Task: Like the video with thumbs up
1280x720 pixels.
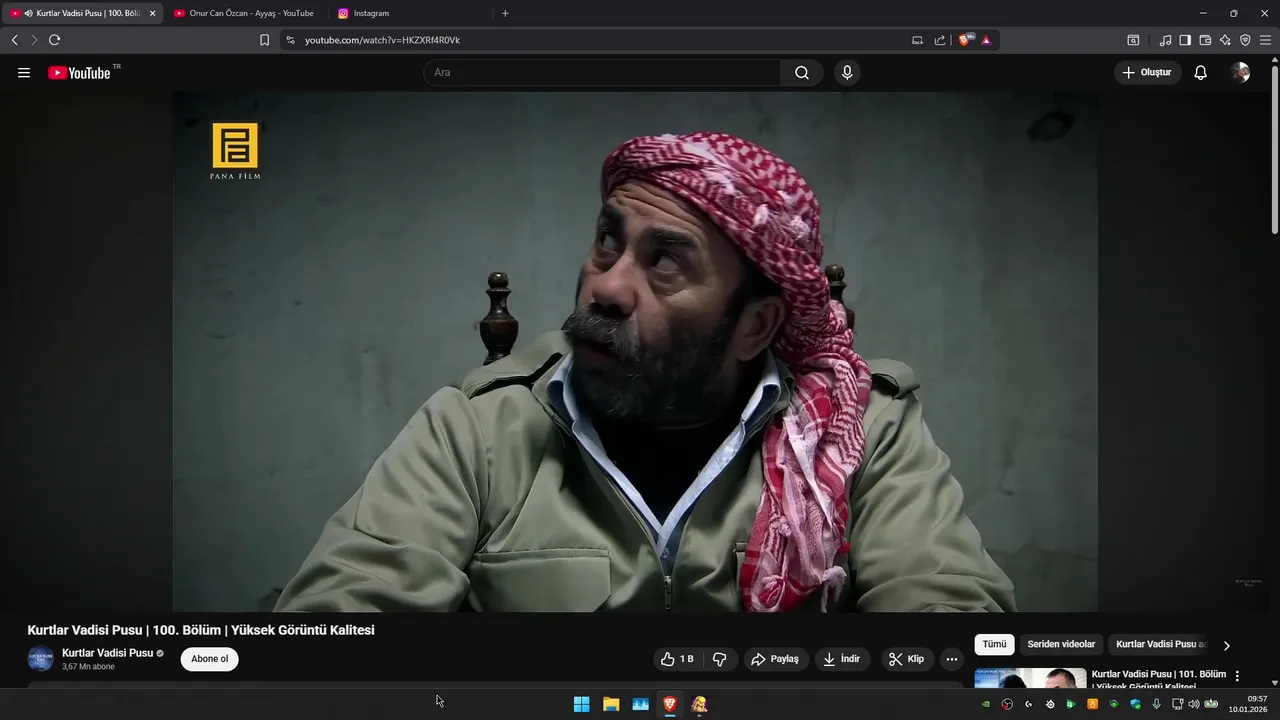Action: point(678,659)
